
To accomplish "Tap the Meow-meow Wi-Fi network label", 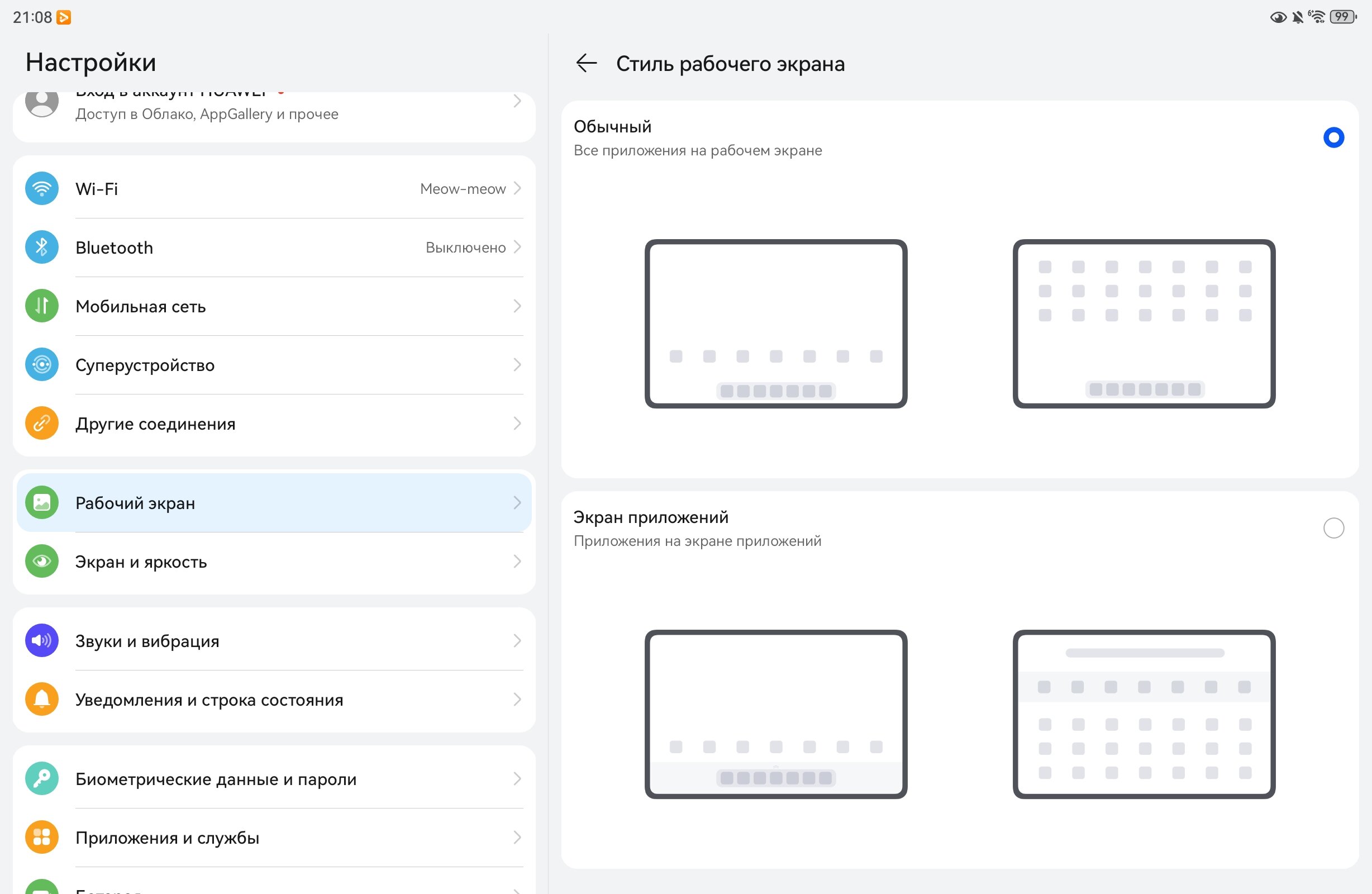I will click(x=463, y=189).
